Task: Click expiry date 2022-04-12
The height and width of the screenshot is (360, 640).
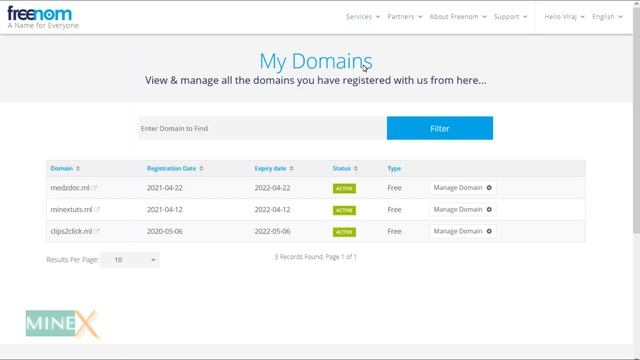Action: coord(272,209)
